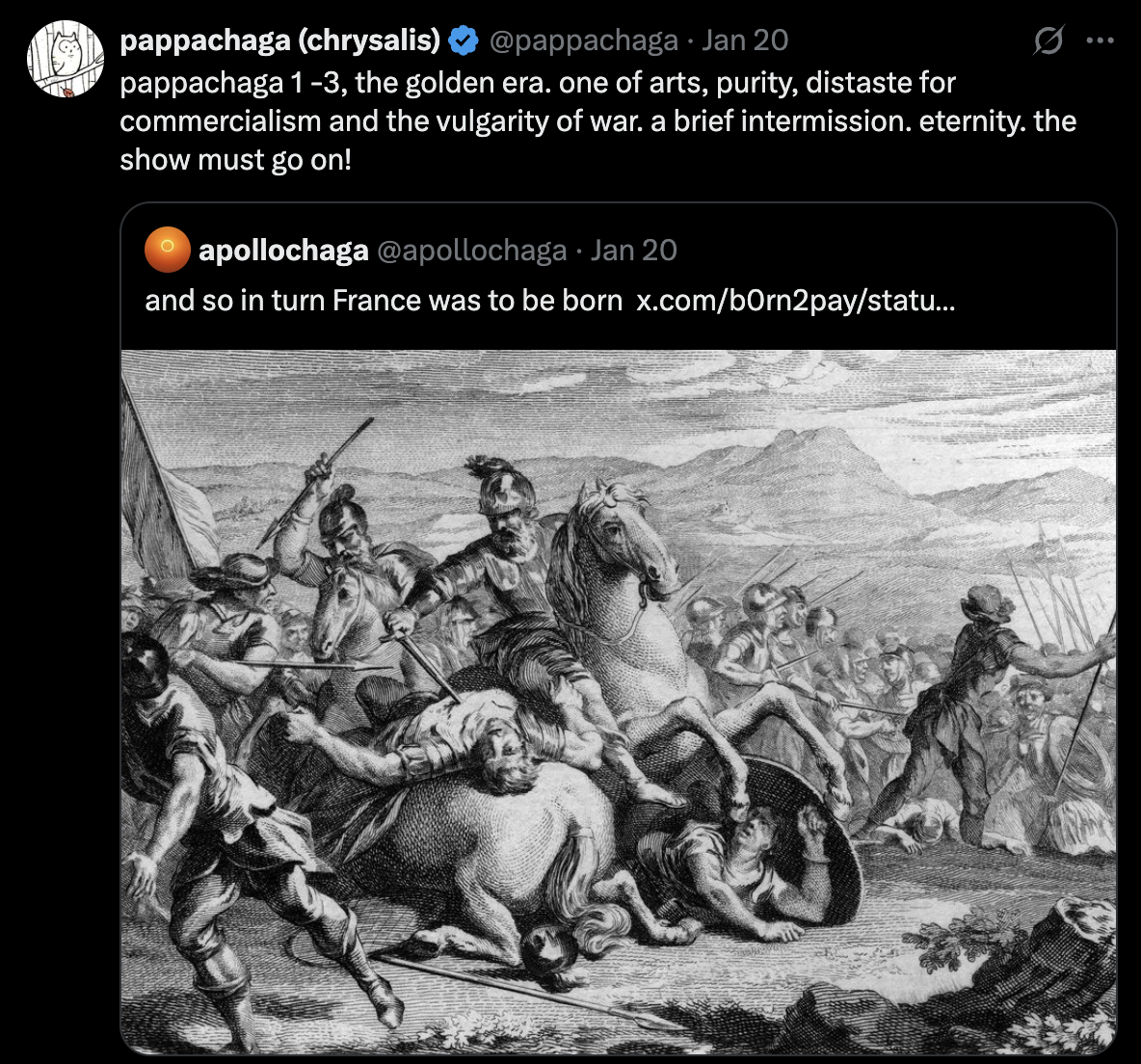Open the main tweet's Jan 20 timestamp
This screenshot has height=1064, width=1141.
745,40
